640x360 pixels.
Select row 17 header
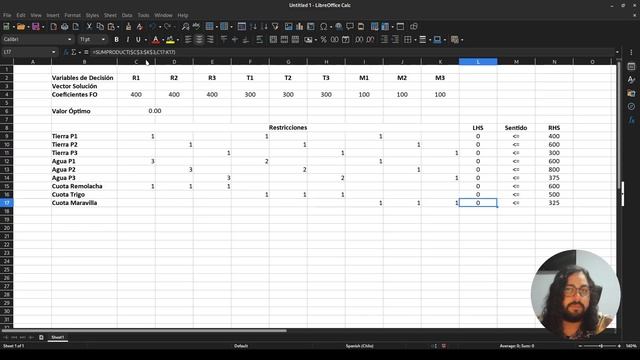7,203
